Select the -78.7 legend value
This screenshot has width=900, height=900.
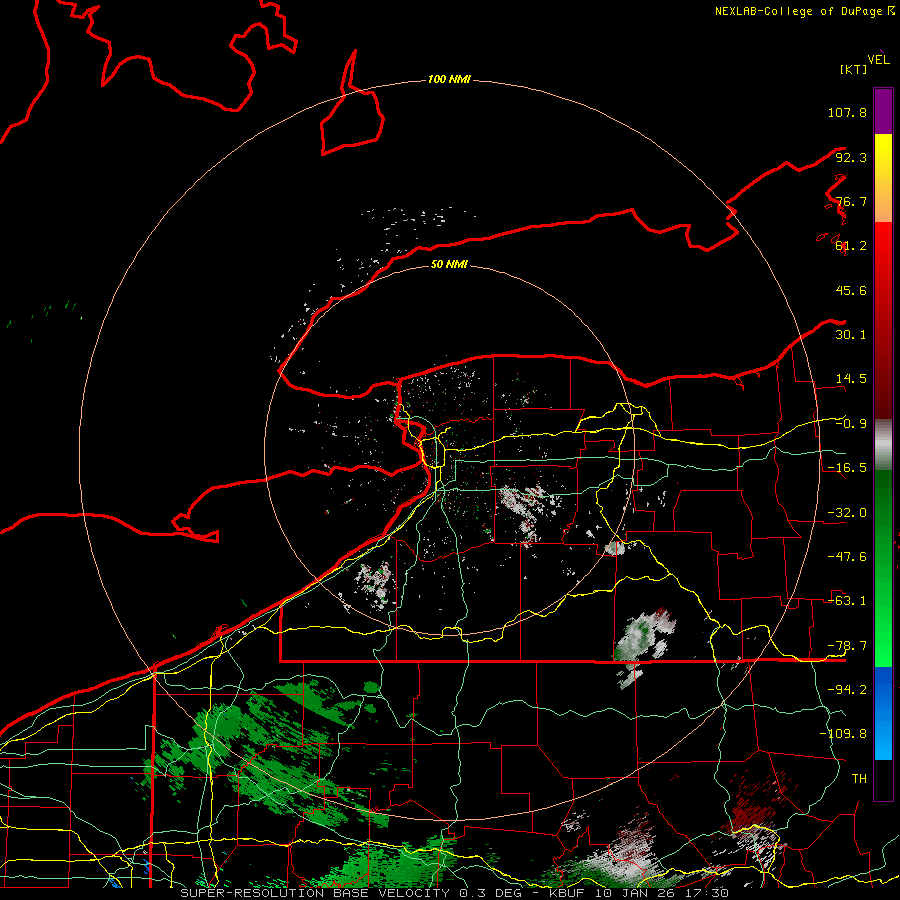[x=847, y=646]
